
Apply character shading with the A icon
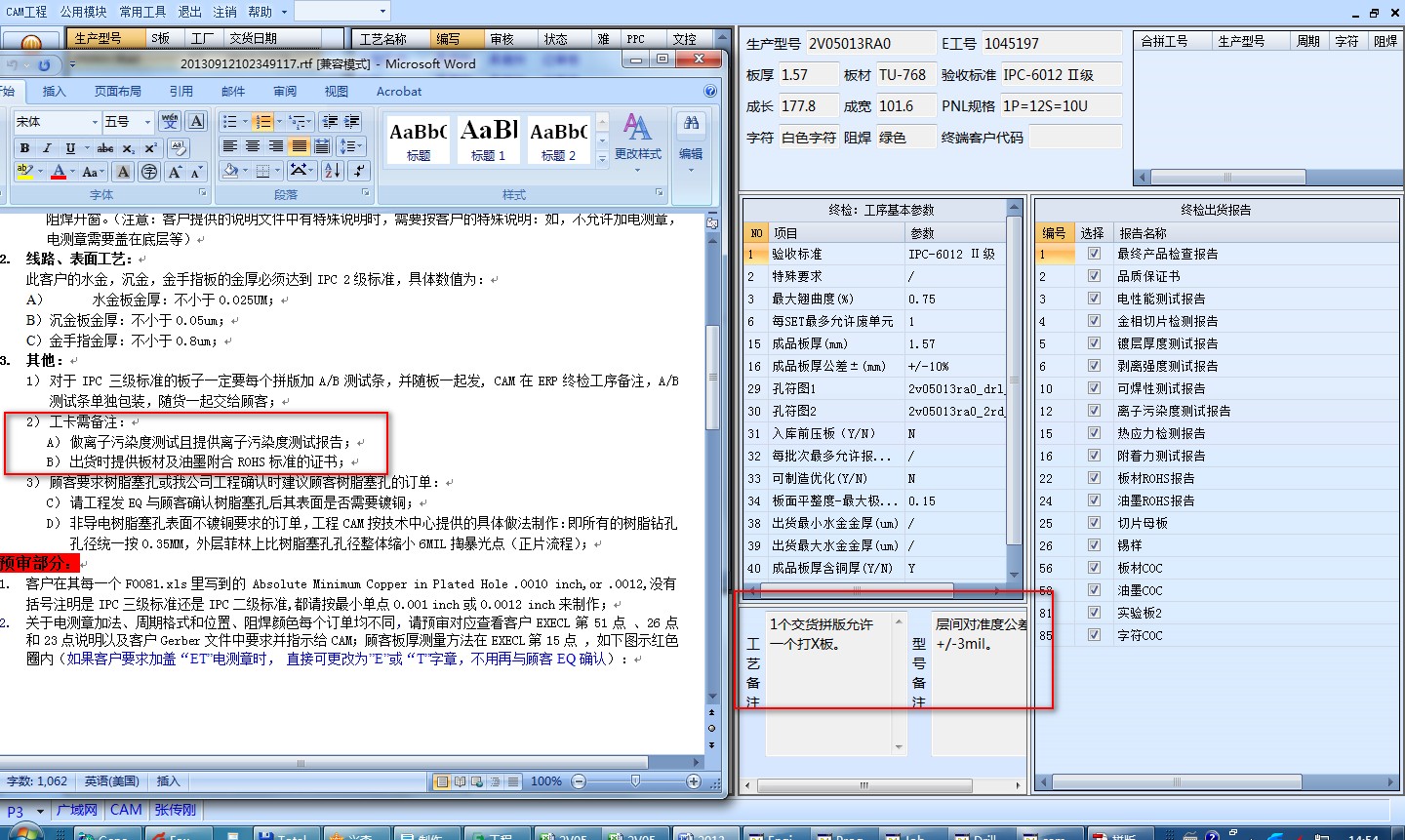(123, 172)
